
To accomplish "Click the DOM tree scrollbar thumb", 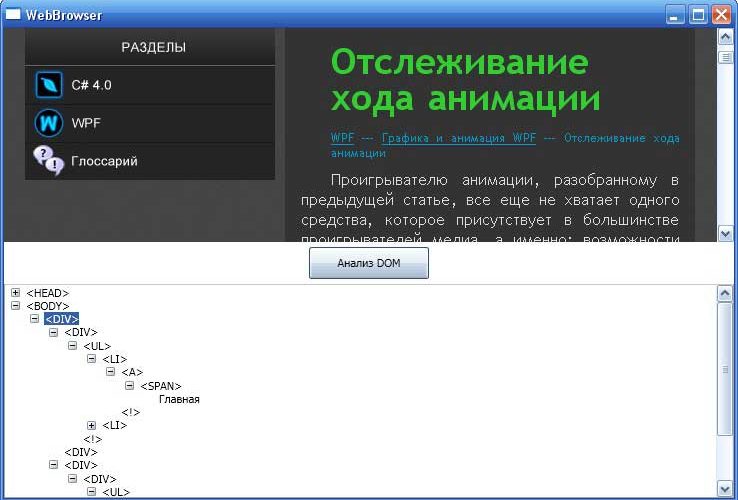I will tap(725, 369).
